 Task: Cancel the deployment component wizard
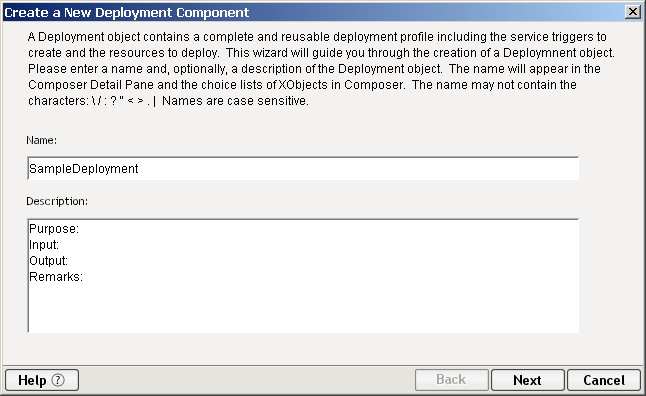604,380
